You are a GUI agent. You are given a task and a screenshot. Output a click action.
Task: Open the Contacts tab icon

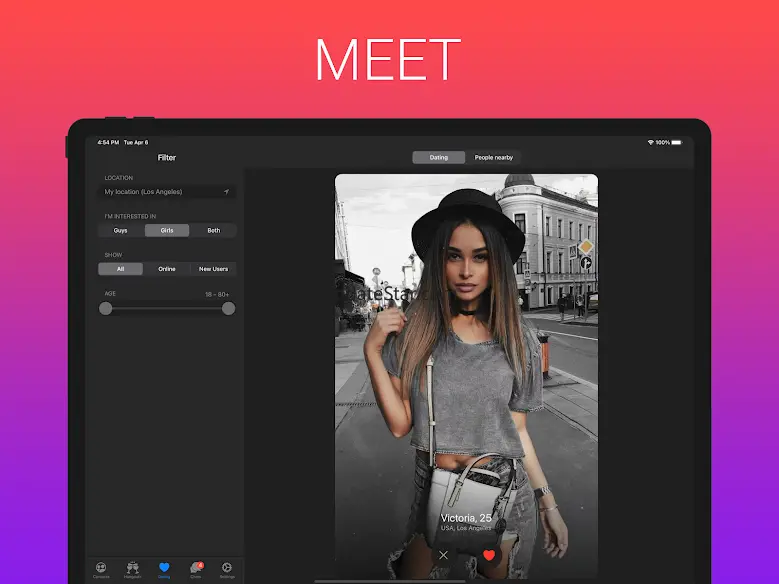click(x=101, y=568)
